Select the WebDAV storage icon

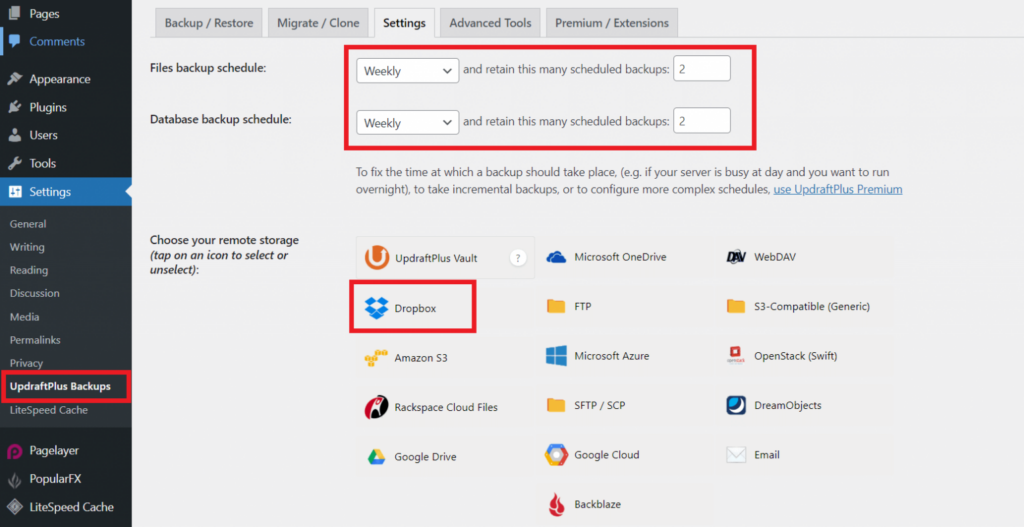(x=736, y=257)
